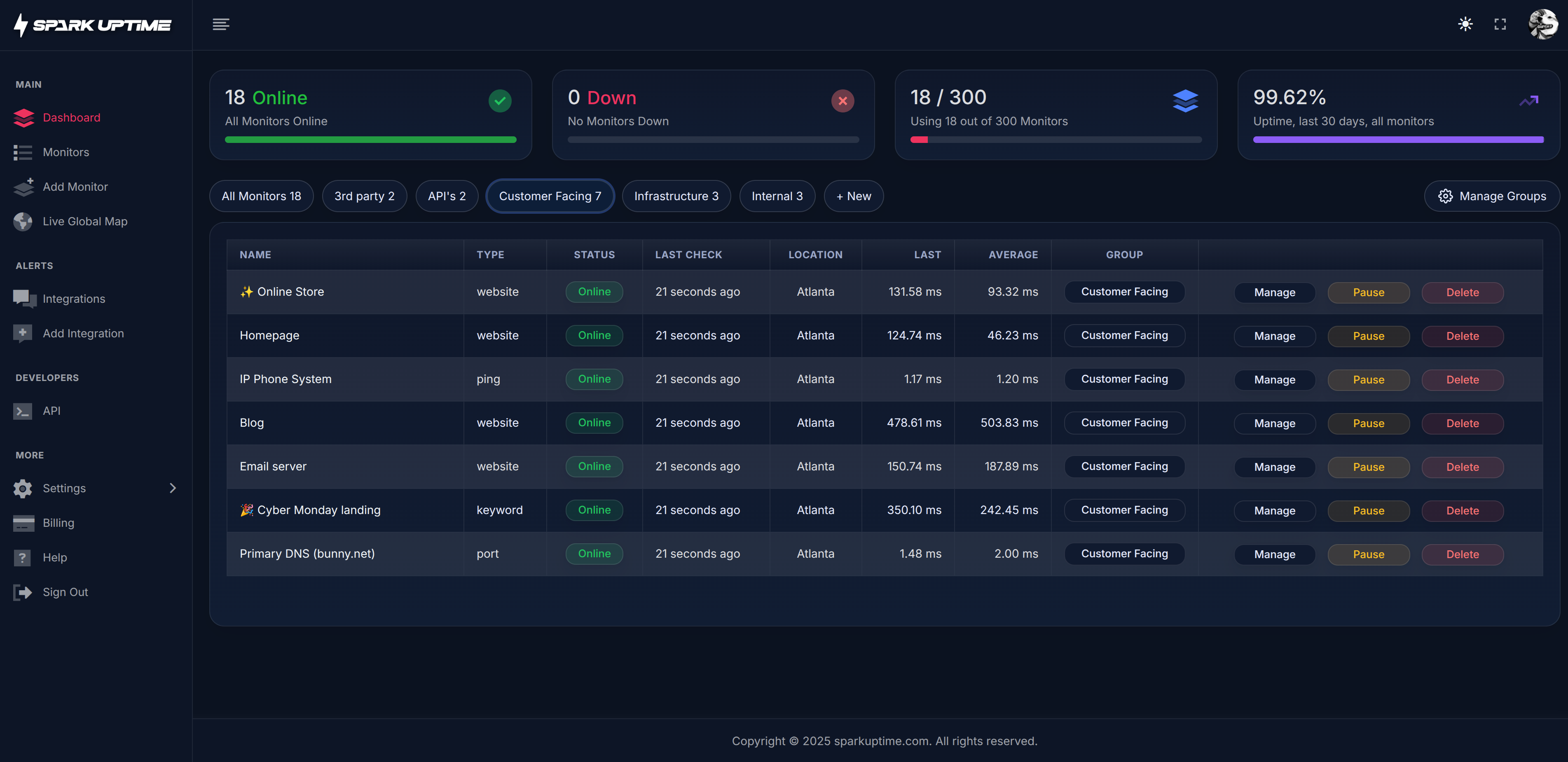Pause the Online Store monitor

click(1368, 292)
